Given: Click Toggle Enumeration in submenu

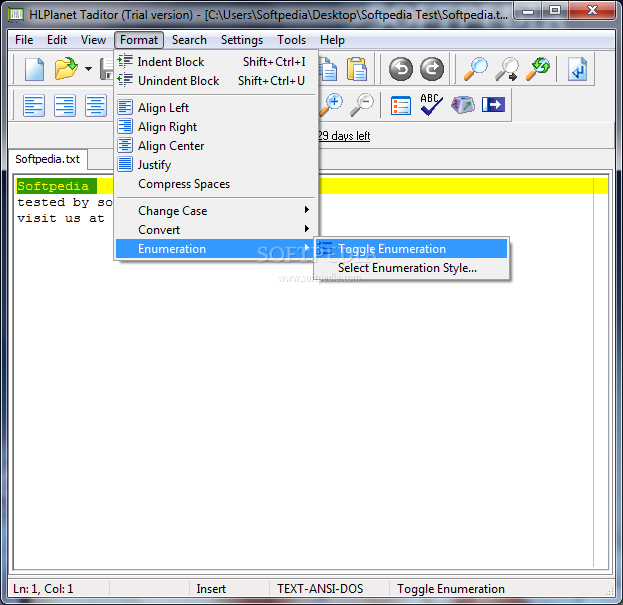Looking at the screenshot, I should (411, 249).
